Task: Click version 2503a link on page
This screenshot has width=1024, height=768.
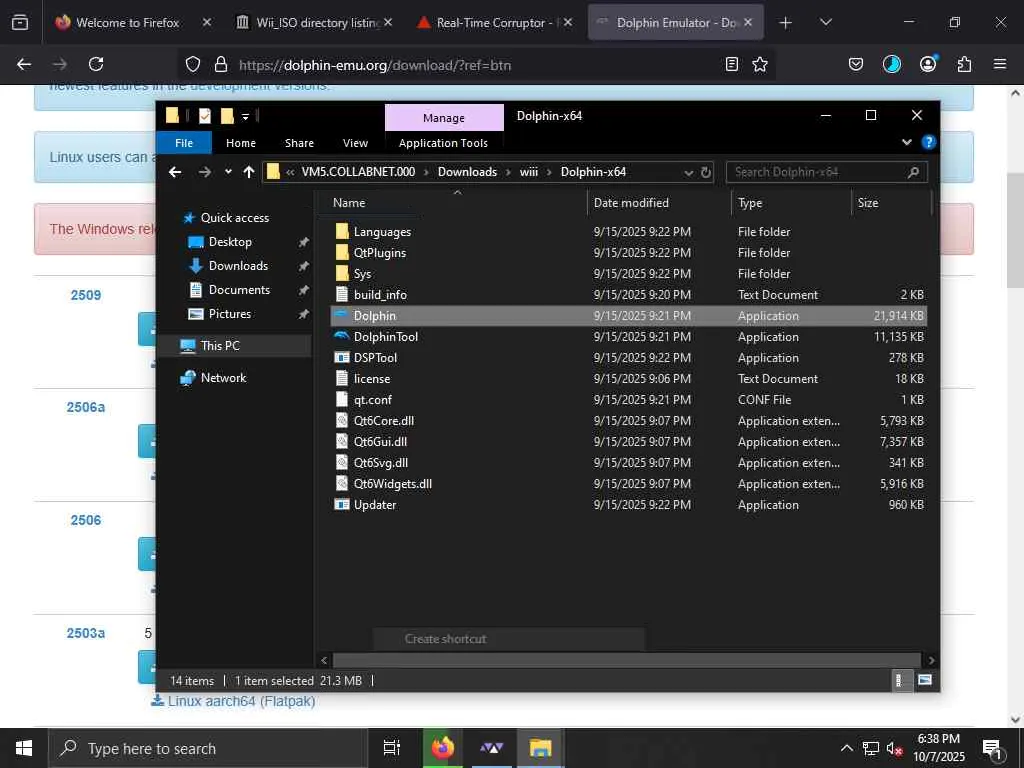Action: click(86, 633)
